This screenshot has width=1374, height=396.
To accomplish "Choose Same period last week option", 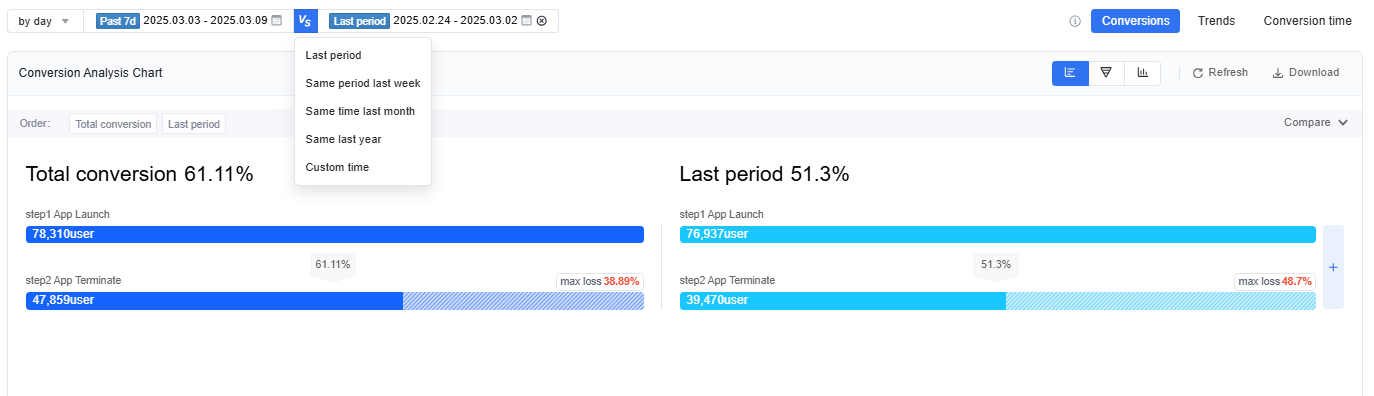I will click(363, 83).
